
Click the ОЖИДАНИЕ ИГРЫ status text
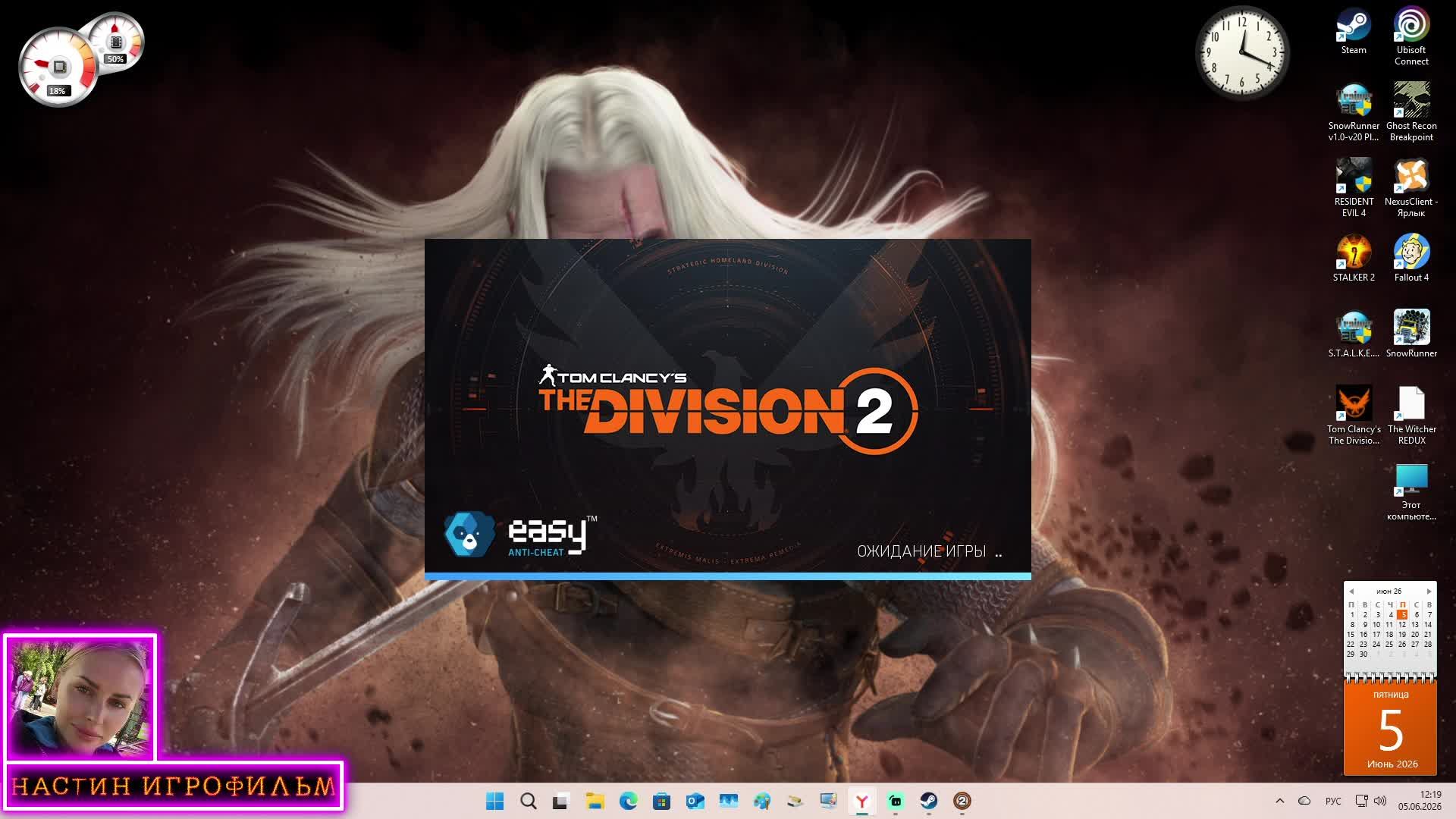pyautogui.click(x=921, y=551)
